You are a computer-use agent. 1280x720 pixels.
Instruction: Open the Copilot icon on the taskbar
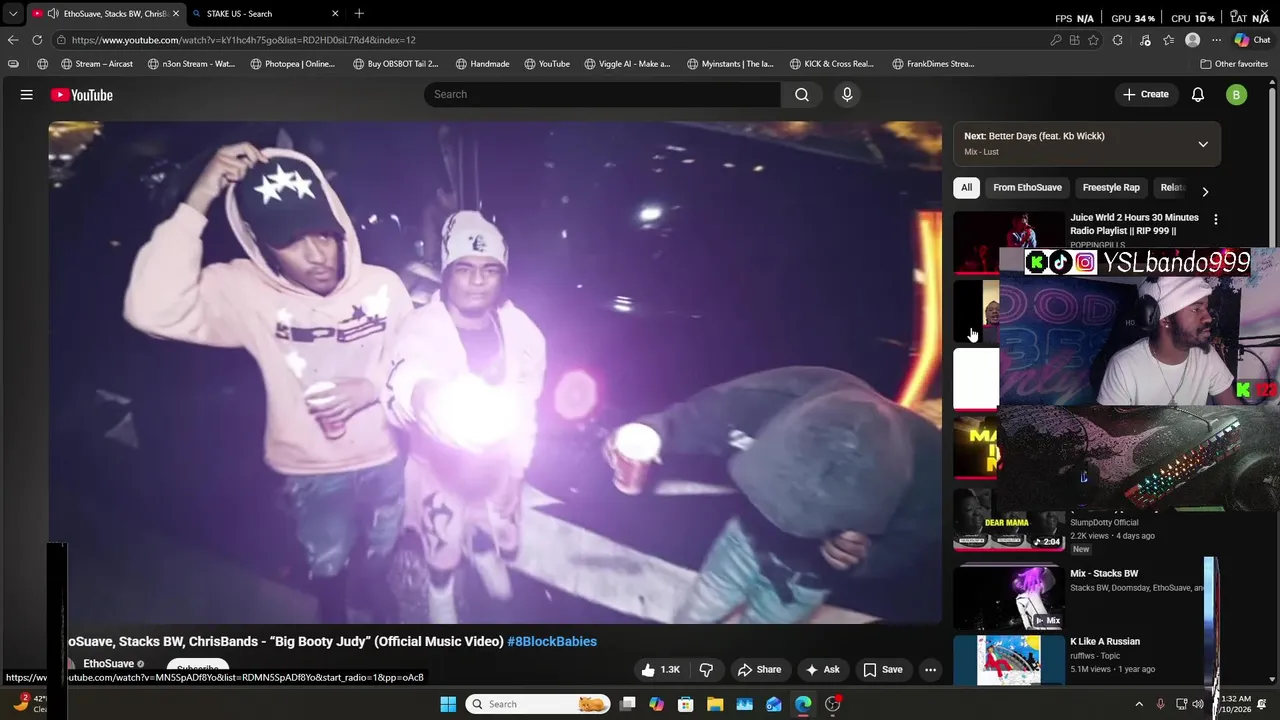click(x=657, y=704)
